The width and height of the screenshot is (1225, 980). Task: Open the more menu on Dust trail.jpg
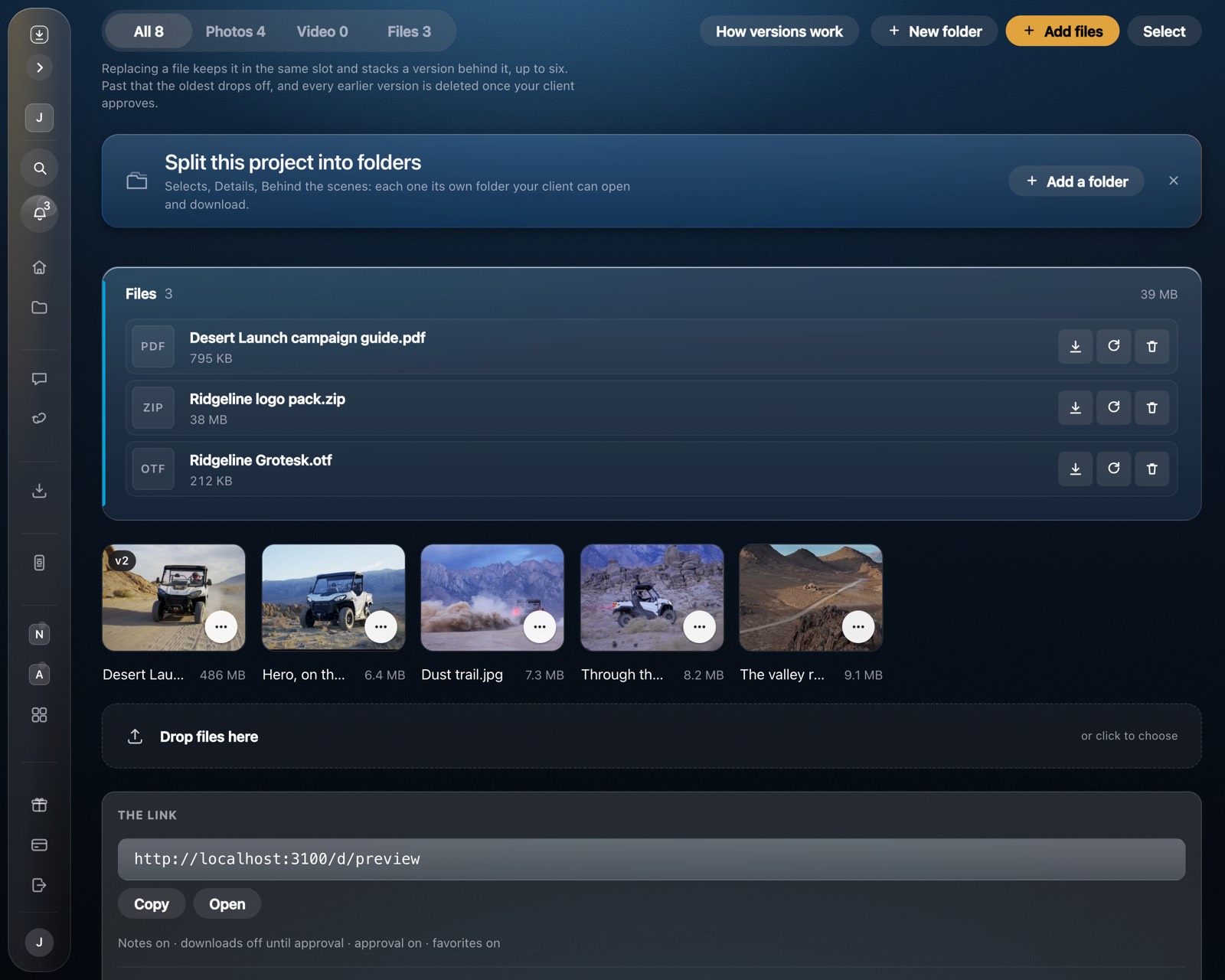click(540, 627)
